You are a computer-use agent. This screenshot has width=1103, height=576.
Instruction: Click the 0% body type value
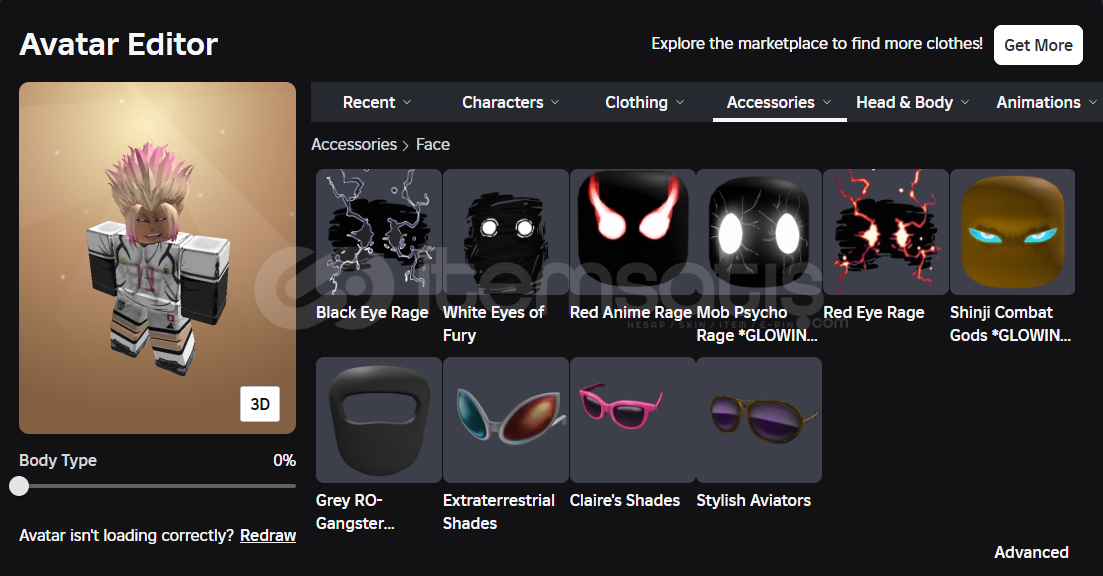[x=284, y=460]
